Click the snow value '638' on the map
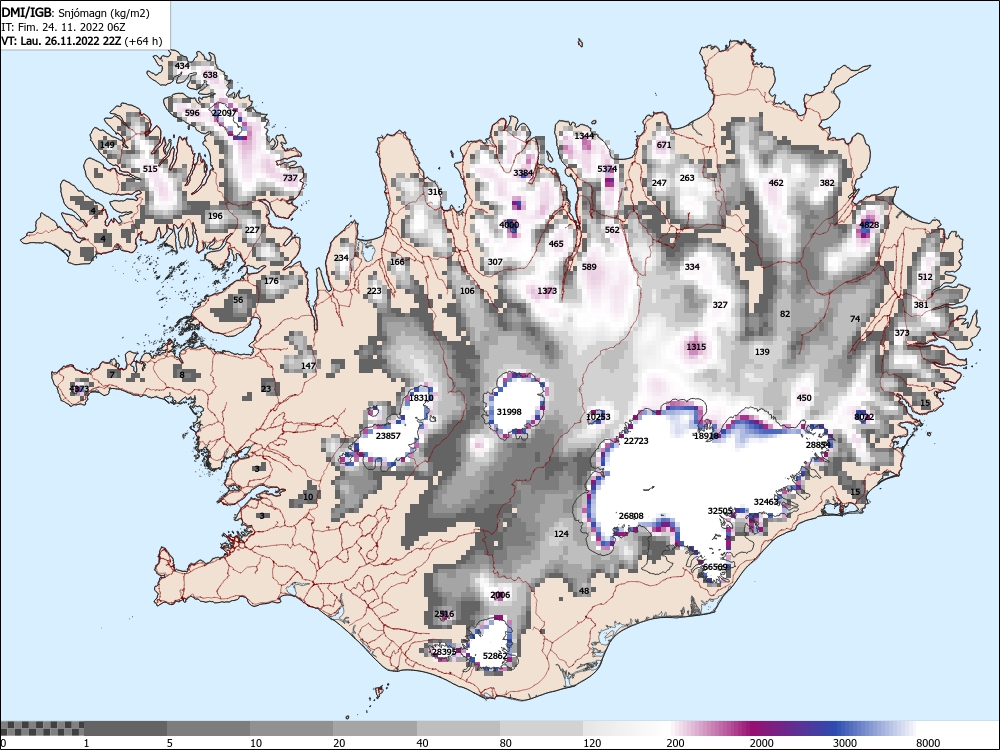1000x750 pixels. 210,75
